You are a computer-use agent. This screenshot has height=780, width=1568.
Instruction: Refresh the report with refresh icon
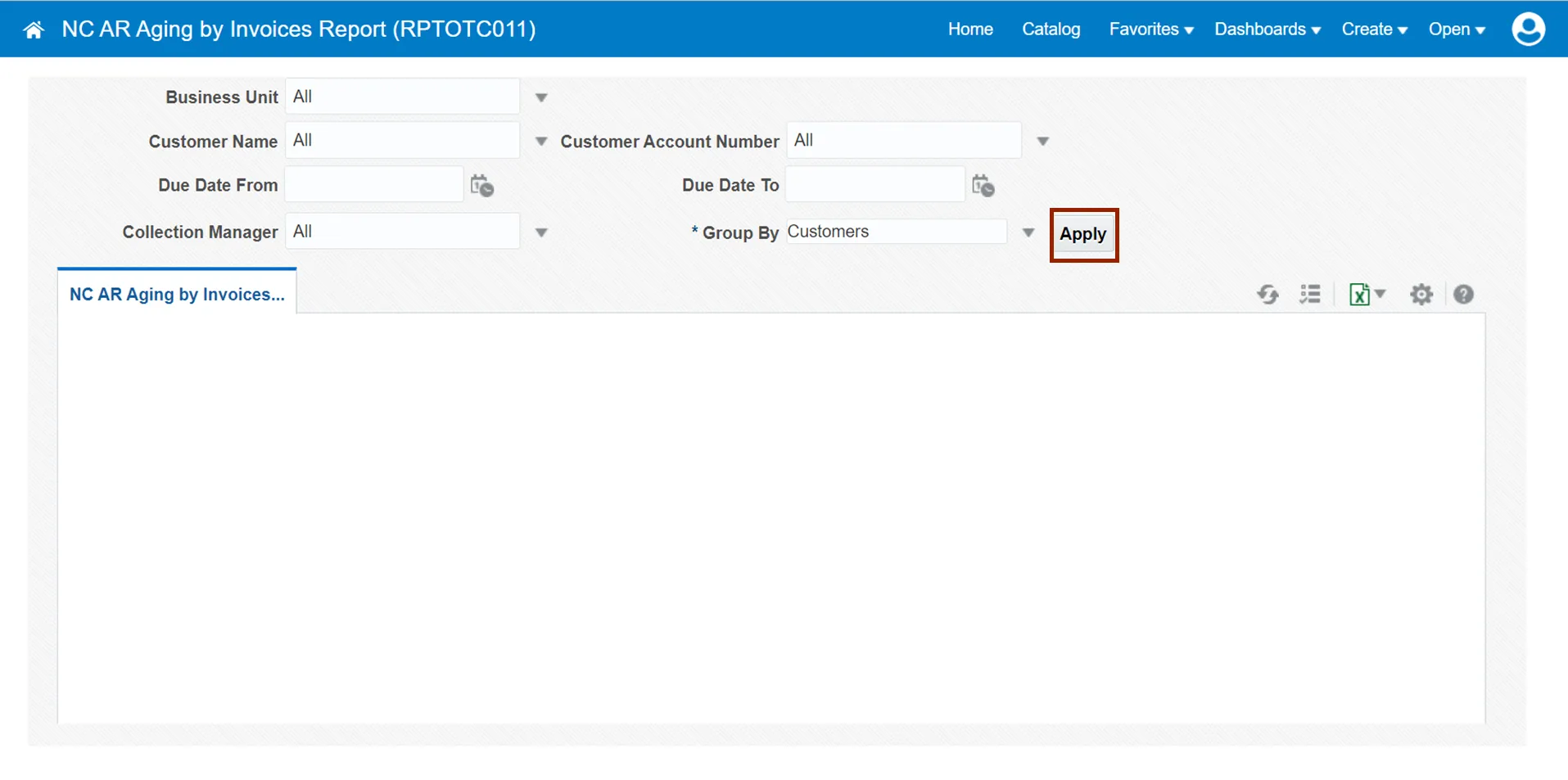[1268, 295]
